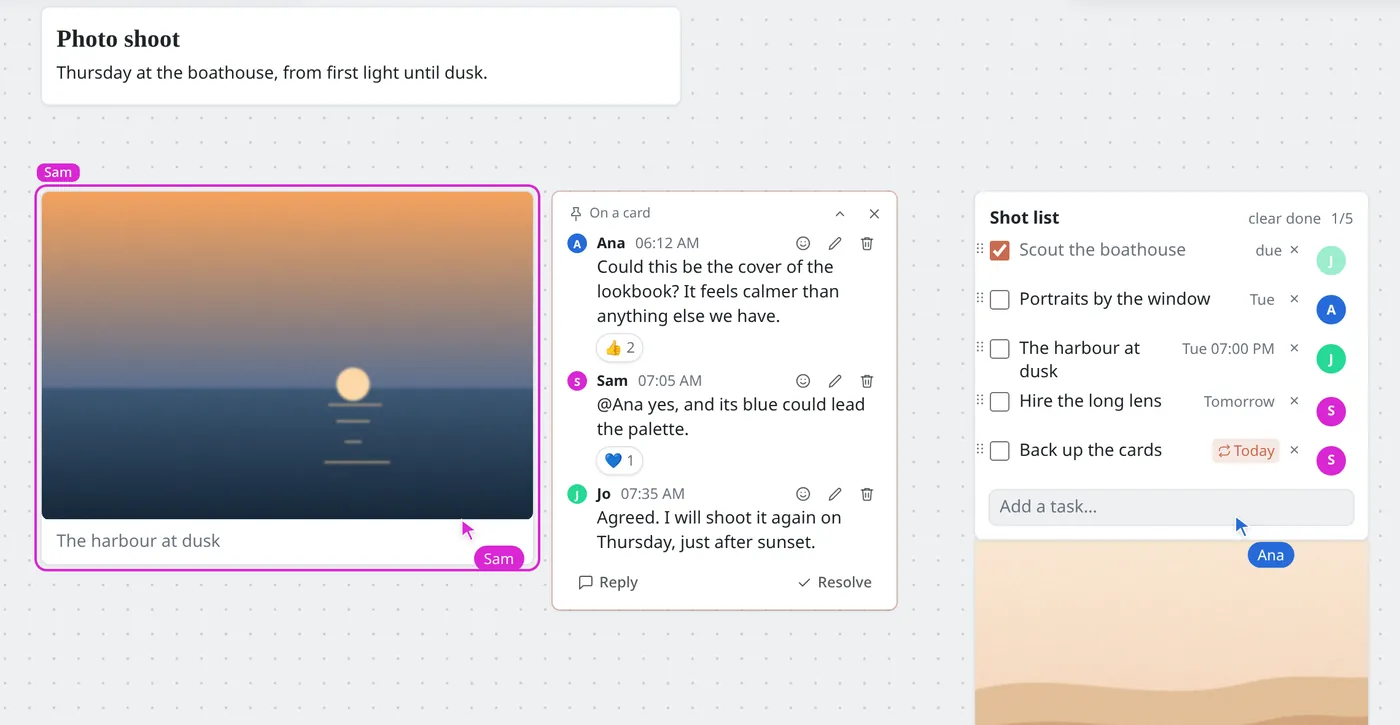Check off Portraits by the window
This screenshot has width=1400, height=725.
coord(999,300)
